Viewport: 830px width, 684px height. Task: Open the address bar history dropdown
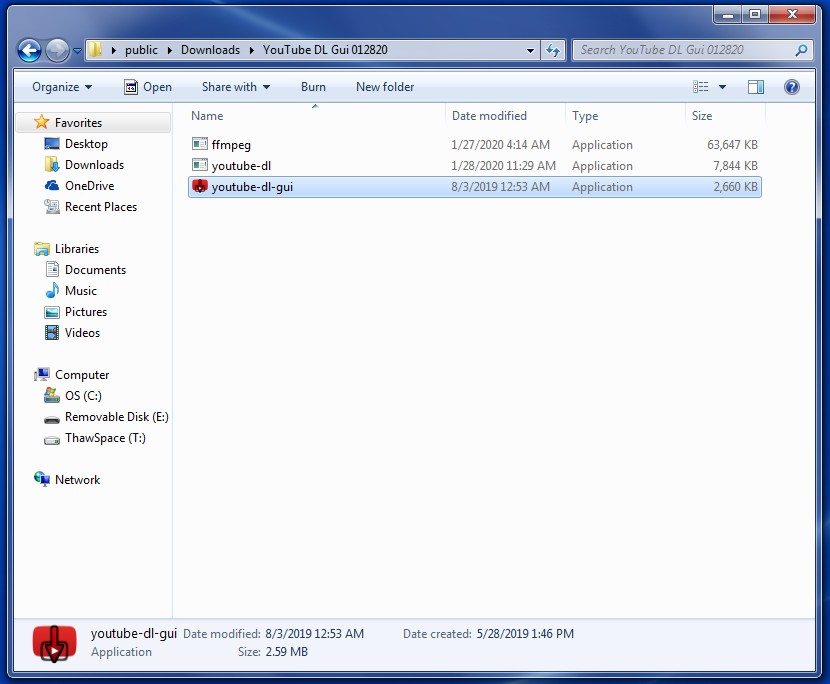click(x=530, y=51)
